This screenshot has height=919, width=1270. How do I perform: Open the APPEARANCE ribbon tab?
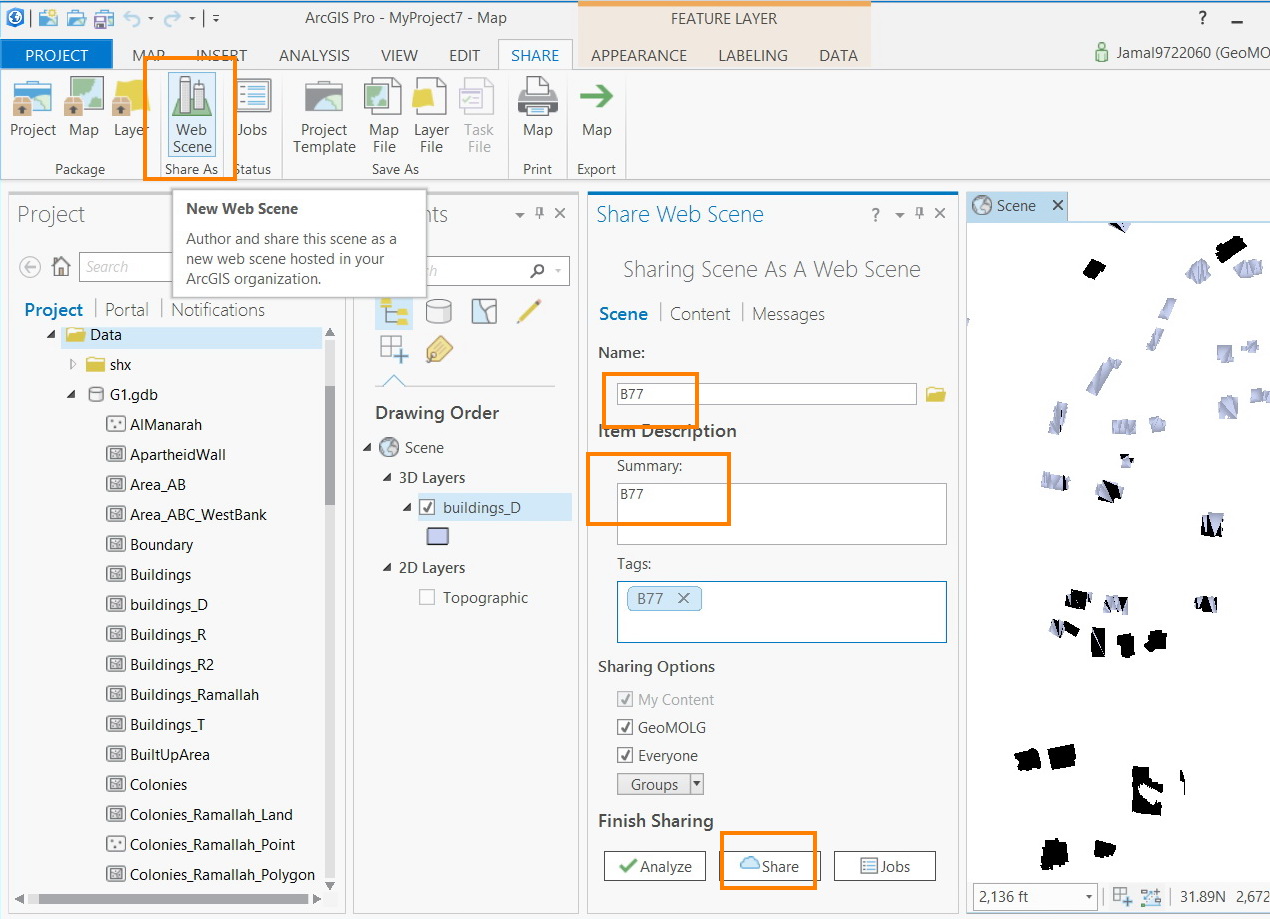(639, 56)
